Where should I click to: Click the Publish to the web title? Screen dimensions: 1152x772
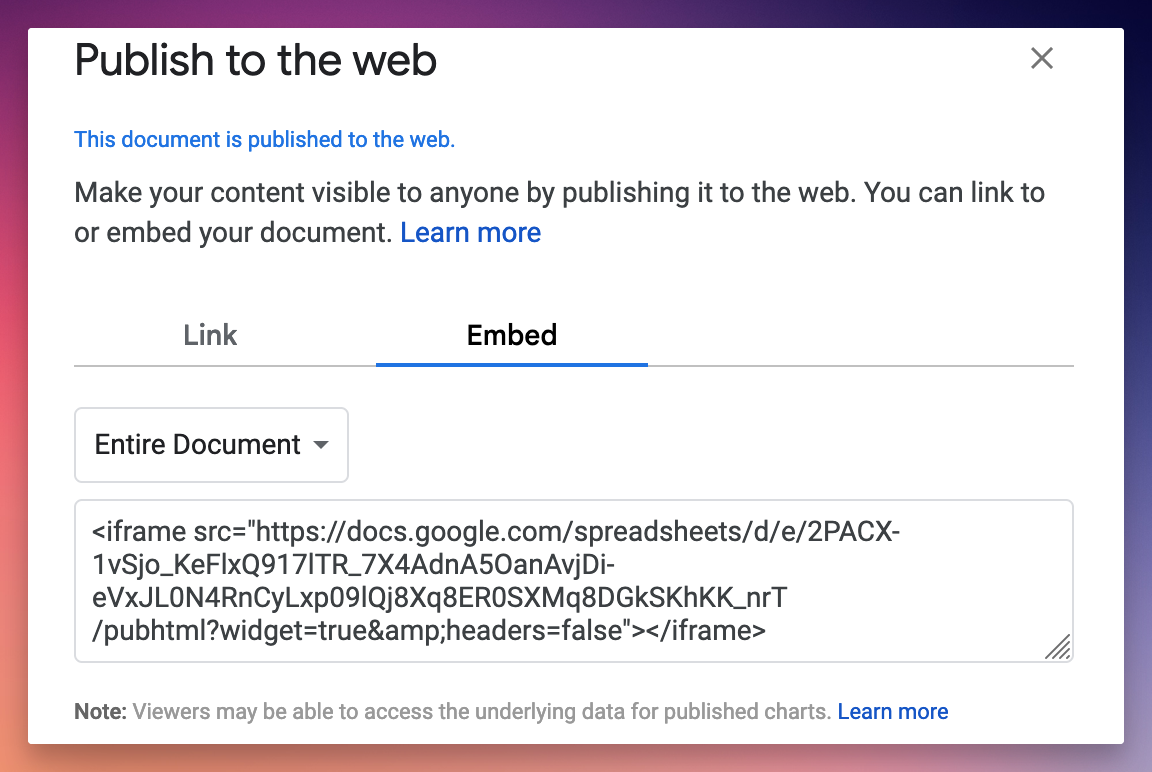tap(255, 61)
